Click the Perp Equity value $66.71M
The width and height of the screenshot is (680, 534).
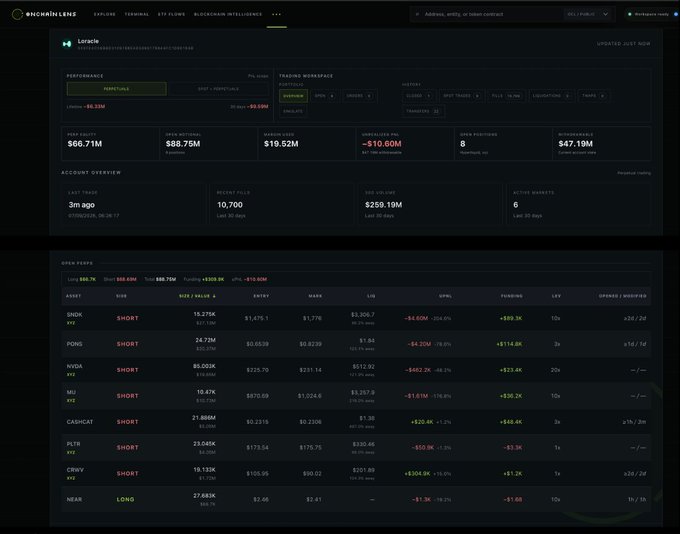(85, 144)
